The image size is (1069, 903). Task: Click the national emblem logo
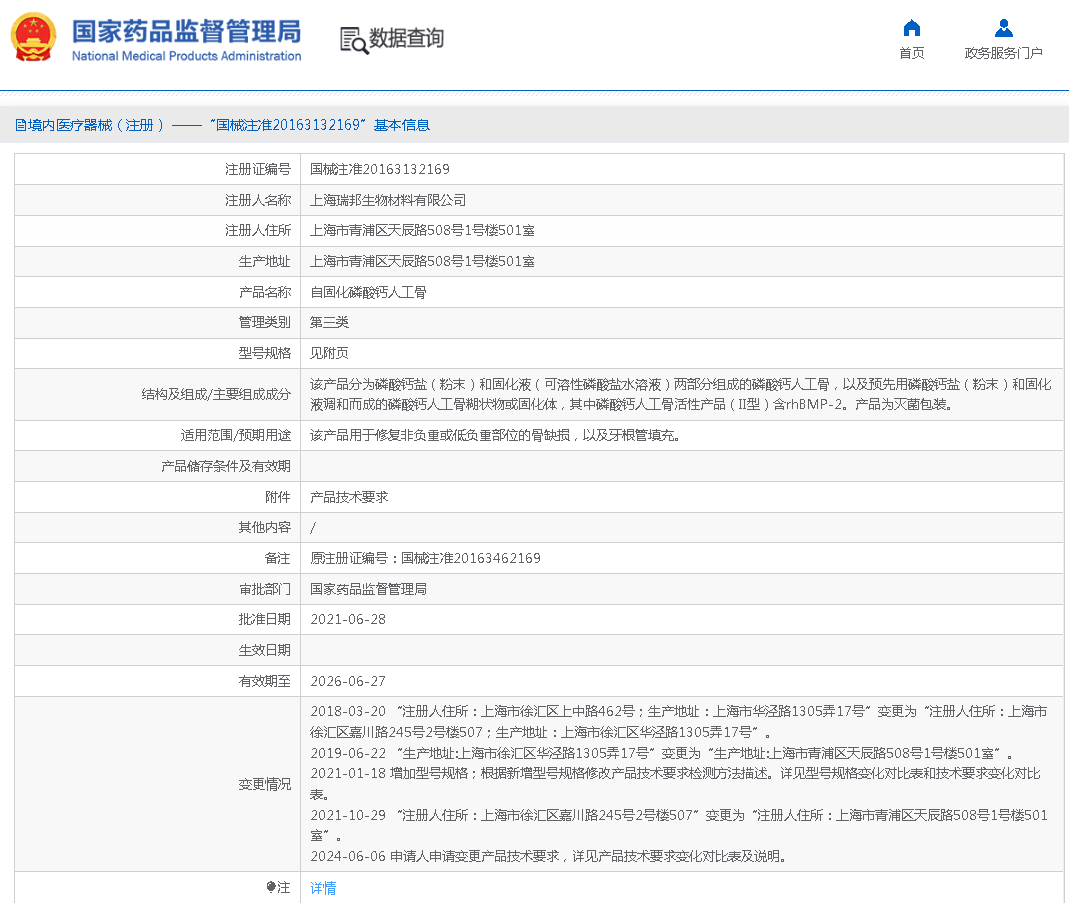point(33,37)
